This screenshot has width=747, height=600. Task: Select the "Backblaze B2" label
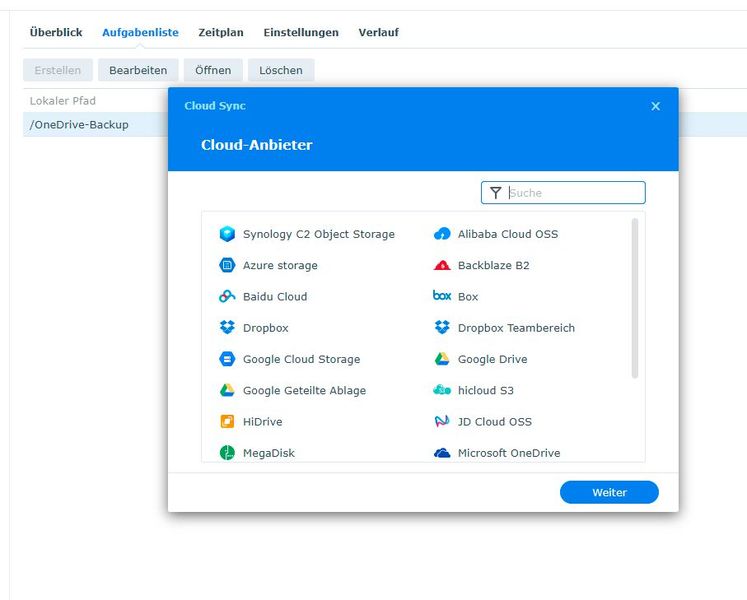click(x=494, y=265)
